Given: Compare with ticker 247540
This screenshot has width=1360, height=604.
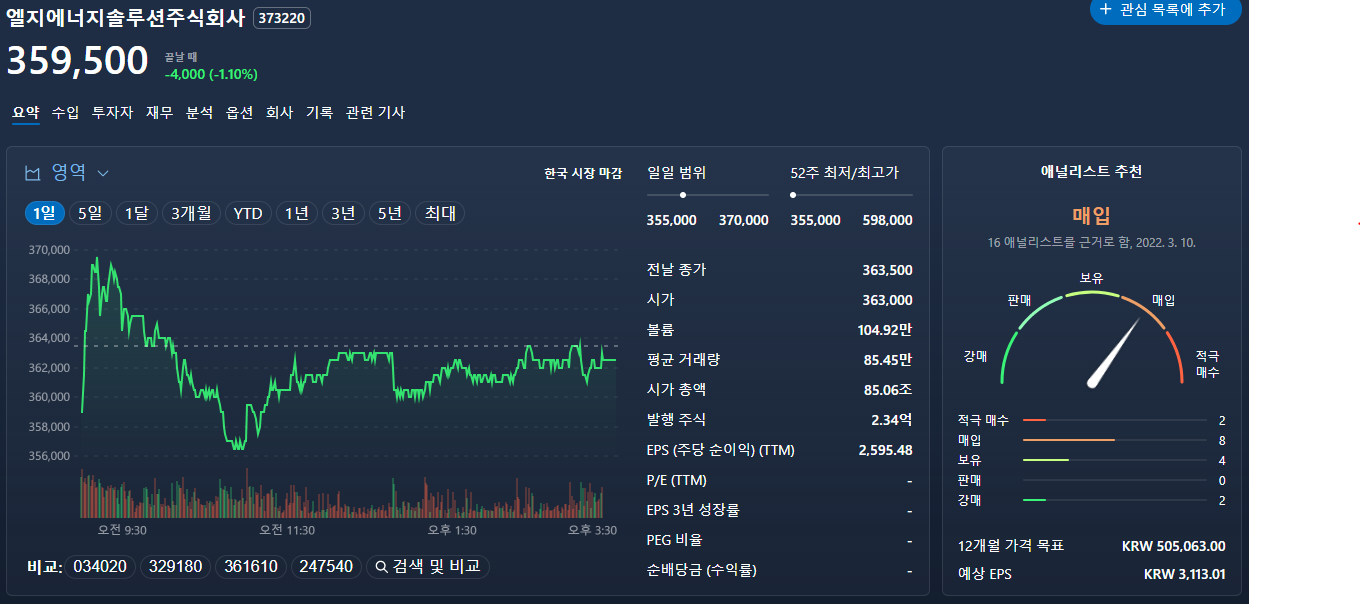Looking at the screenshot, I should click(x=326, y=567).
